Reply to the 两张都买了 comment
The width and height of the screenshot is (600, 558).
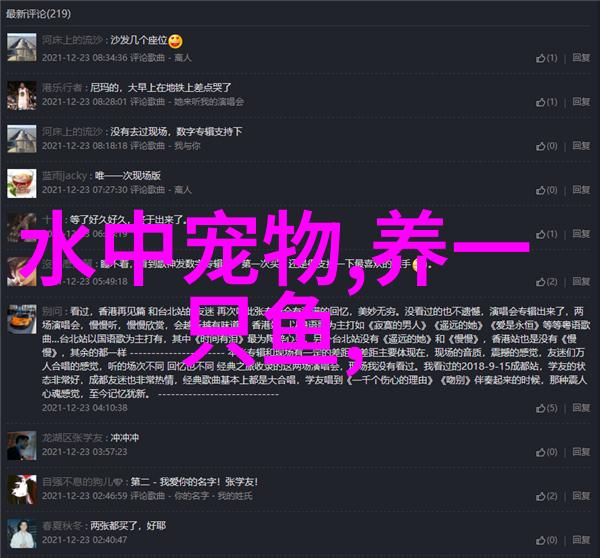tap(581, 540)
